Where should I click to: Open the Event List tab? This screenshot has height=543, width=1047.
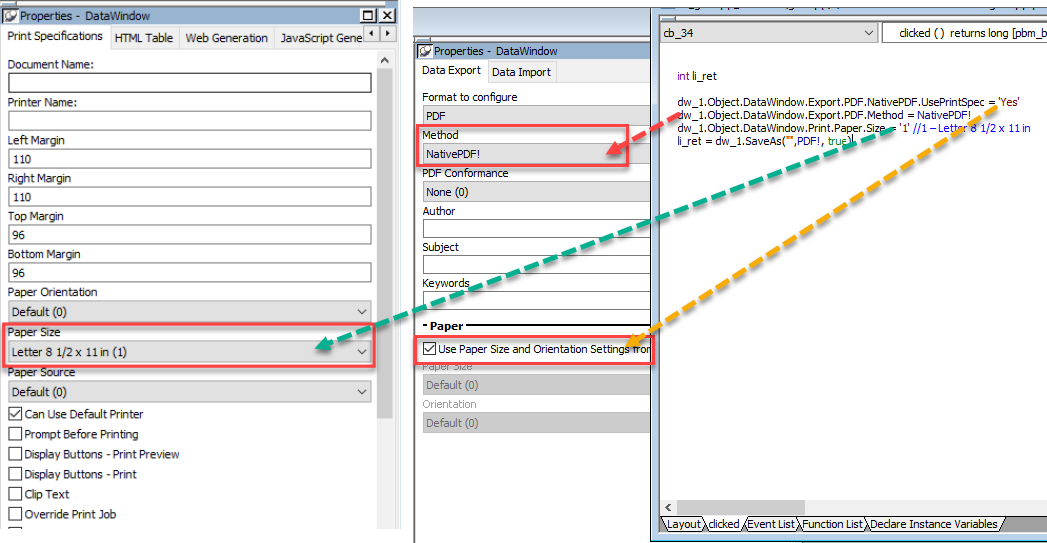[x=770, y=524]
